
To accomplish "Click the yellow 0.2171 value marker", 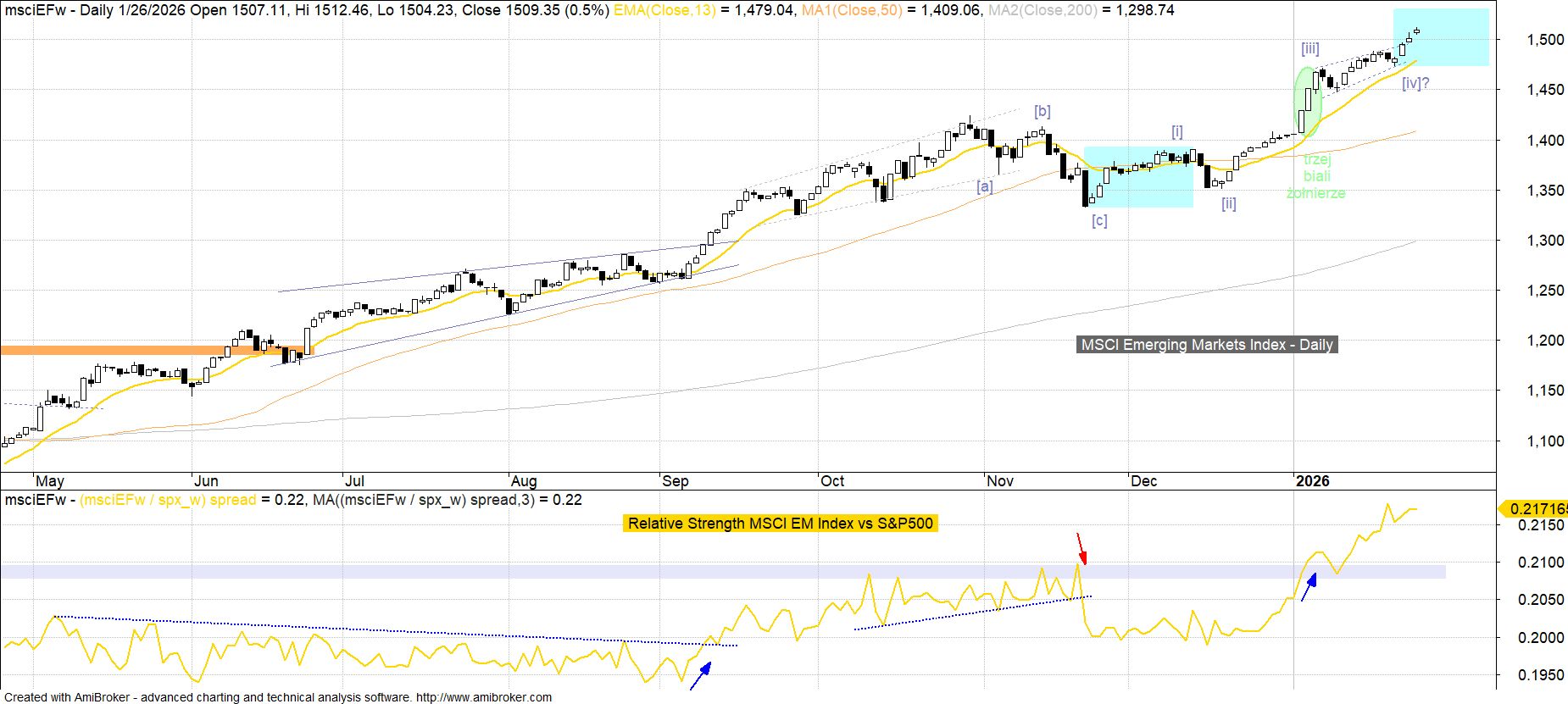I will (1534, 508).
